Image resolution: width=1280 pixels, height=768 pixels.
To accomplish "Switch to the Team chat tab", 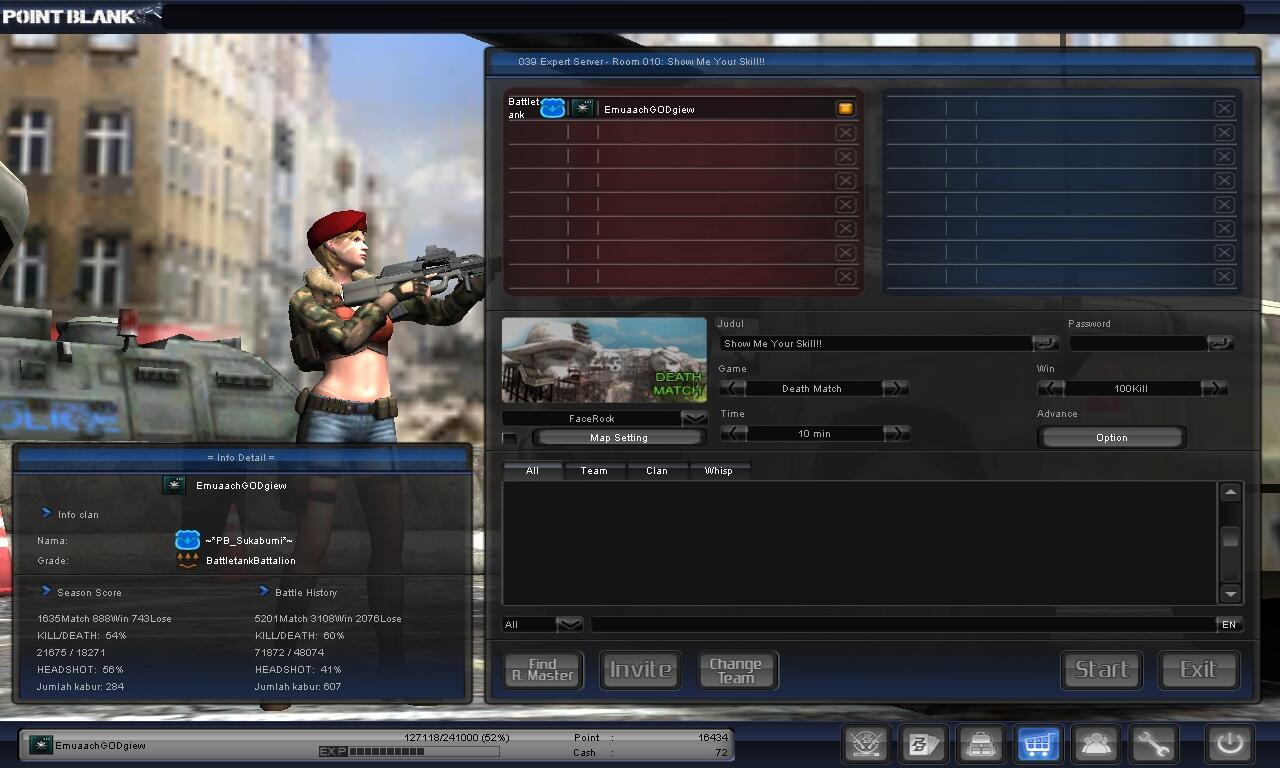I will (594, 470).
